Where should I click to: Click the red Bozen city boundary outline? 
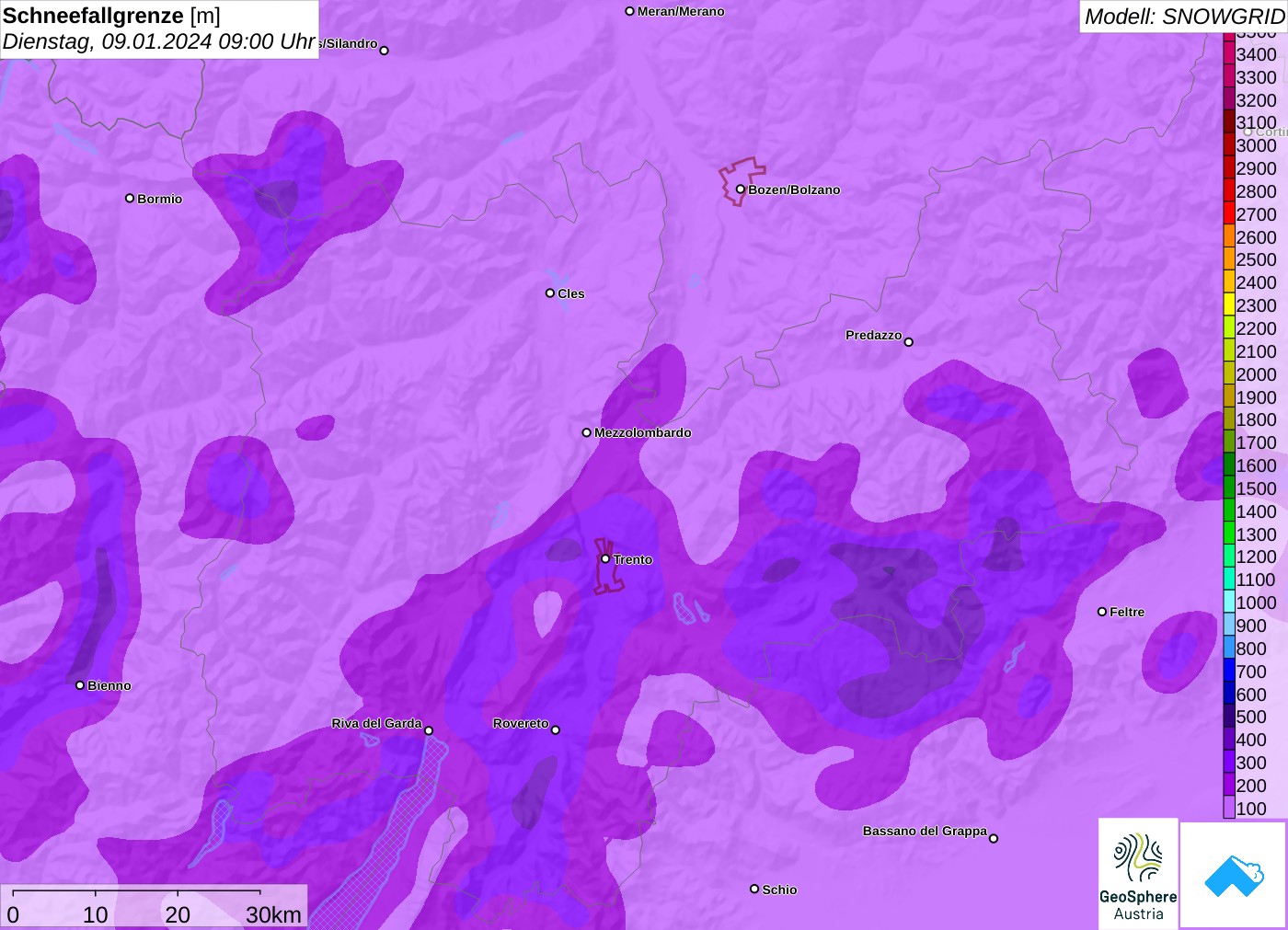742,181
